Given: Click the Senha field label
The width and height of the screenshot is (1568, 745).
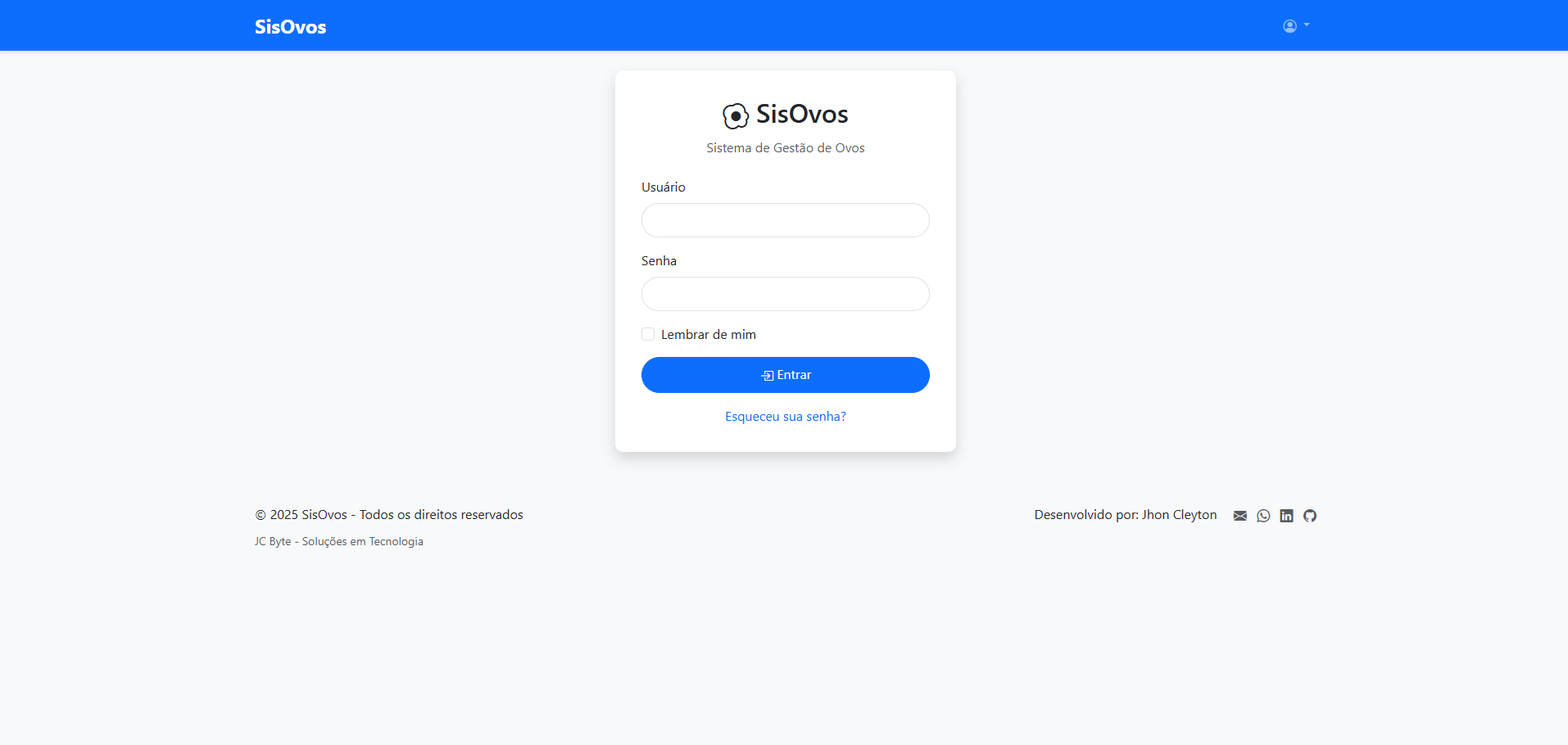Looking at the screenshot, I should tap(659, 261).
